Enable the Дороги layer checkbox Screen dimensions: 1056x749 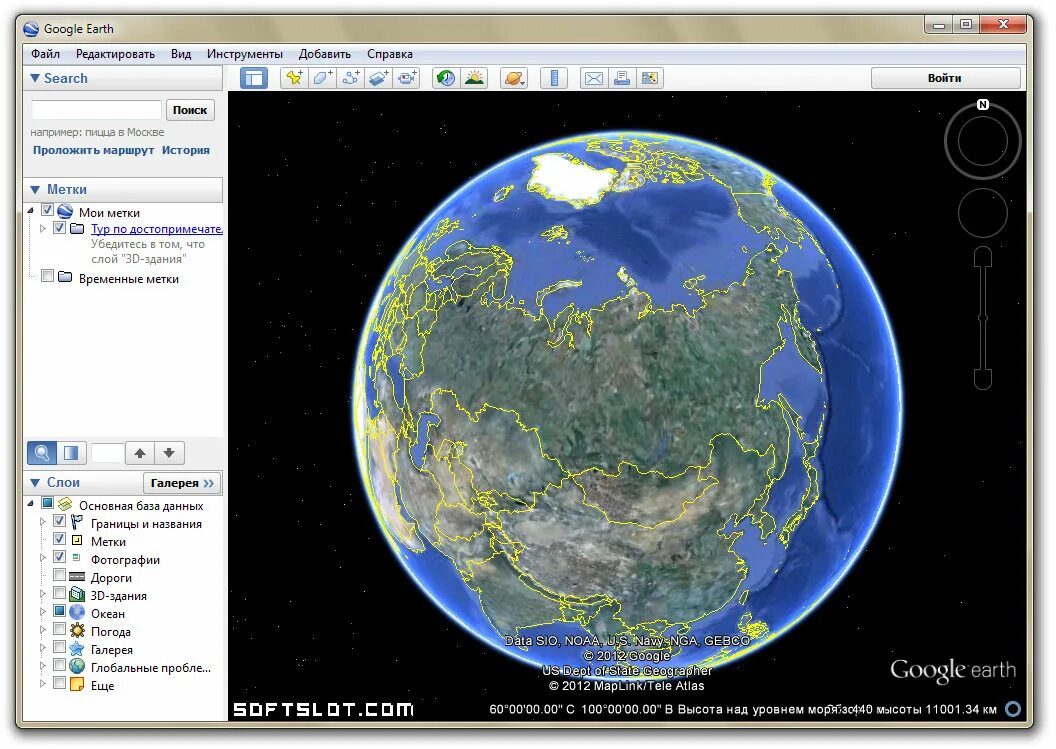[x=59, y=575]
